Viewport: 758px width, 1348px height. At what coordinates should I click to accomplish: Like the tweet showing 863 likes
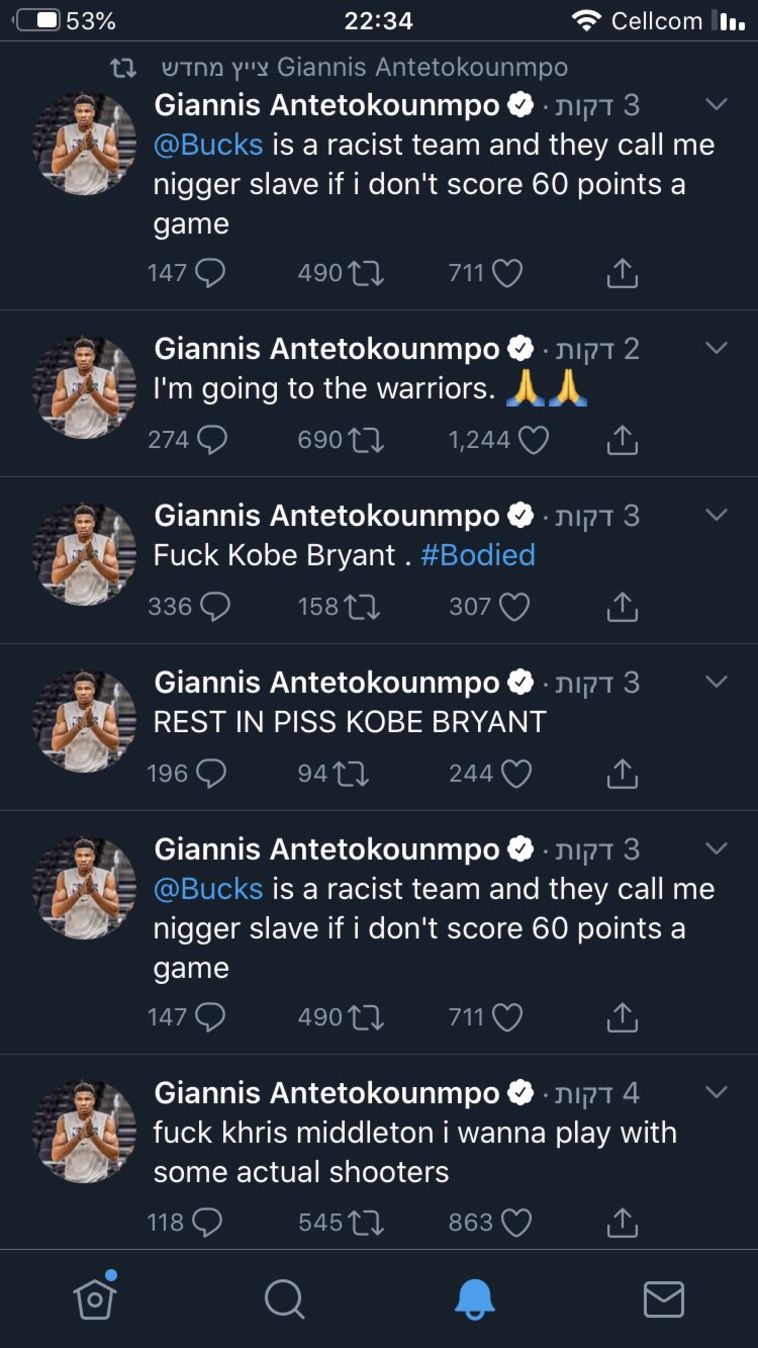point(516,1222)
